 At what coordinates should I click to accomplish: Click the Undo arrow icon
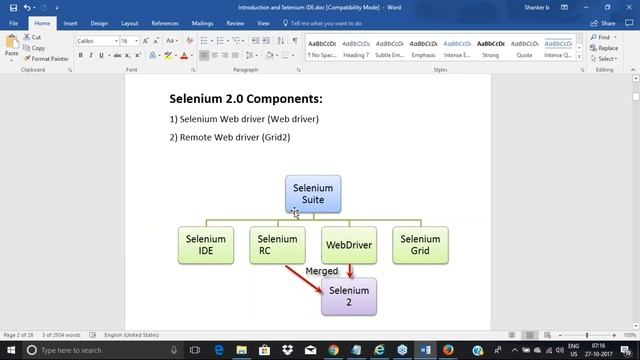pyautogui.click(x=27, y=7)
